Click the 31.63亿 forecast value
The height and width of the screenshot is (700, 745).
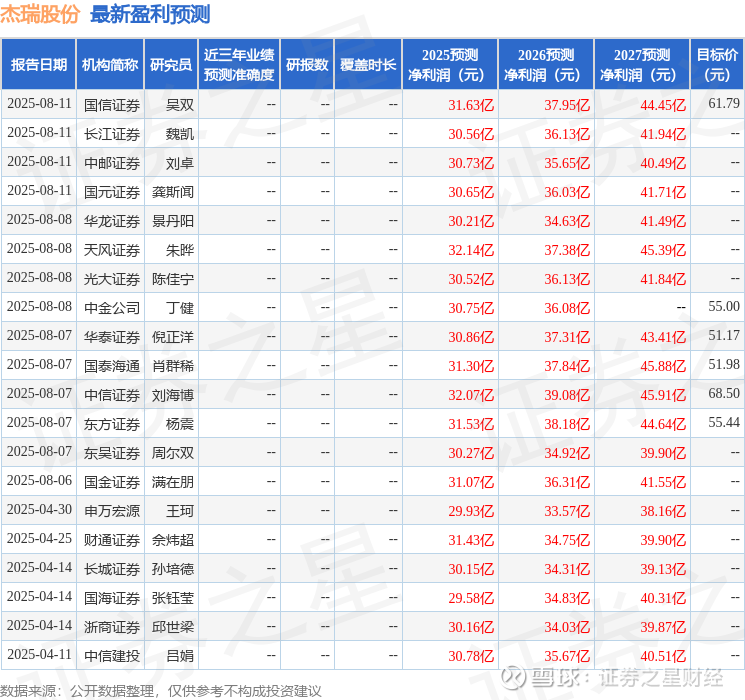[x=471, y=105]
